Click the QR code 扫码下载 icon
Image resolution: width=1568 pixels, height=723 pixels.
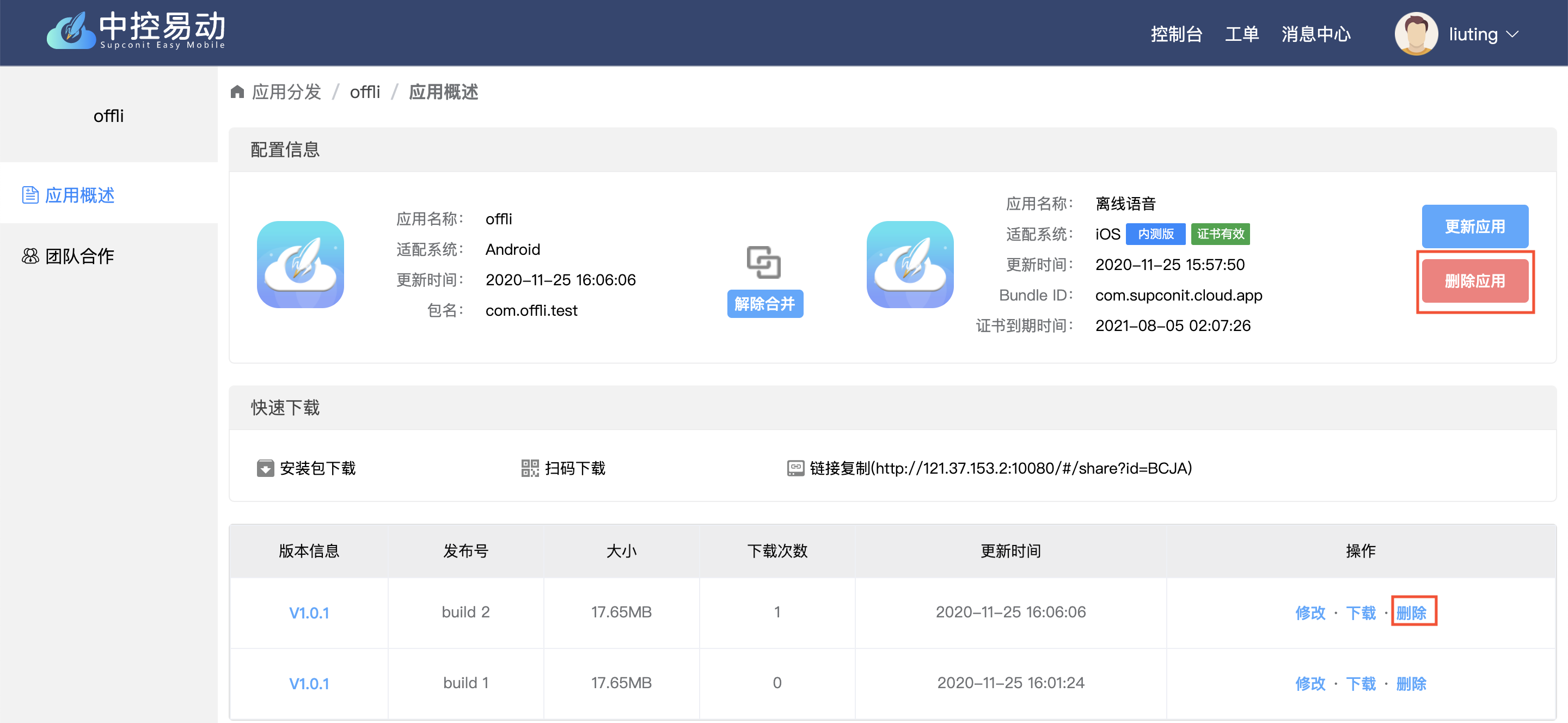point(530,468)
